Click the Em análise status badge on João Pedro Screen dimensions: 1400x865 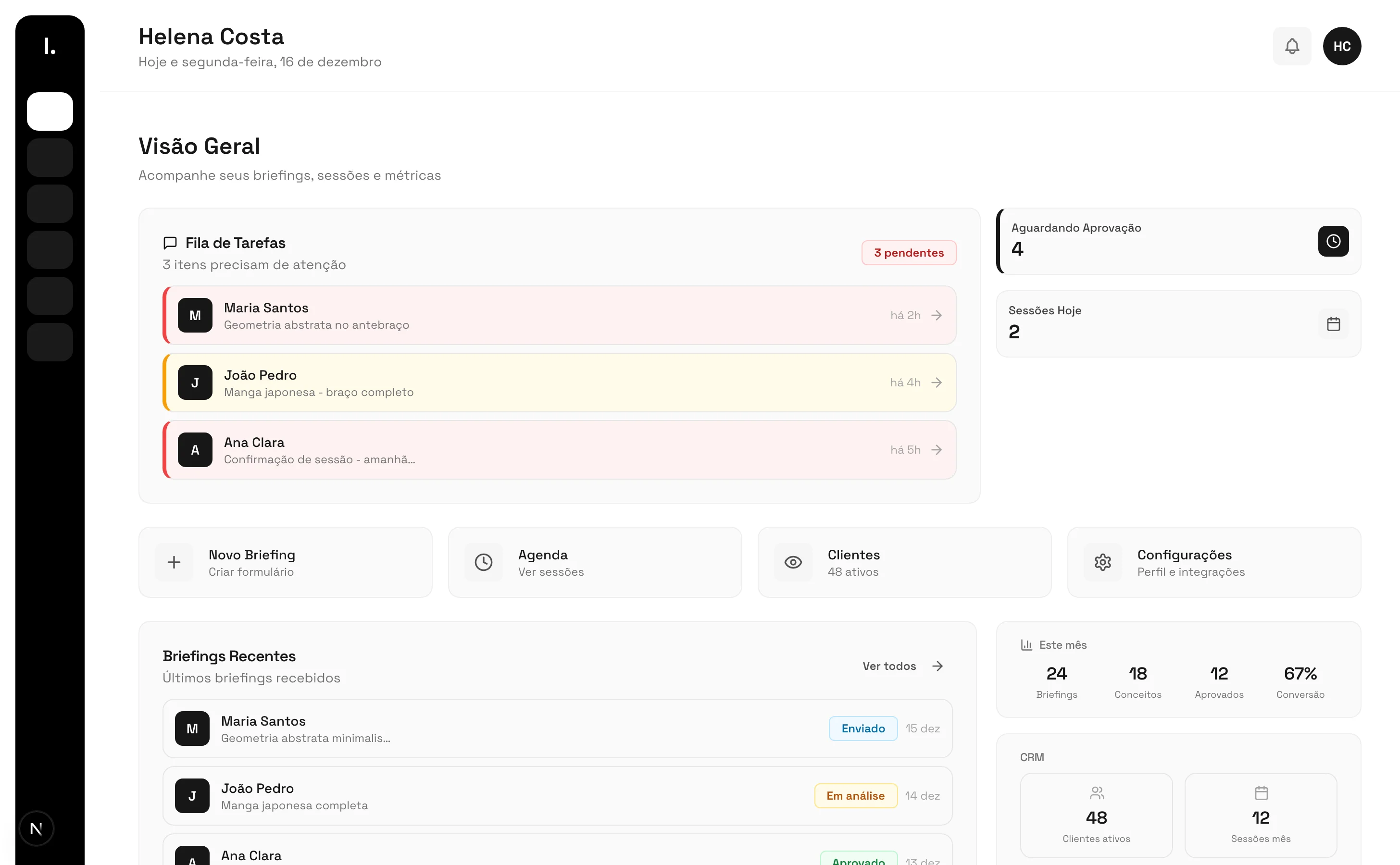(855, 795)
